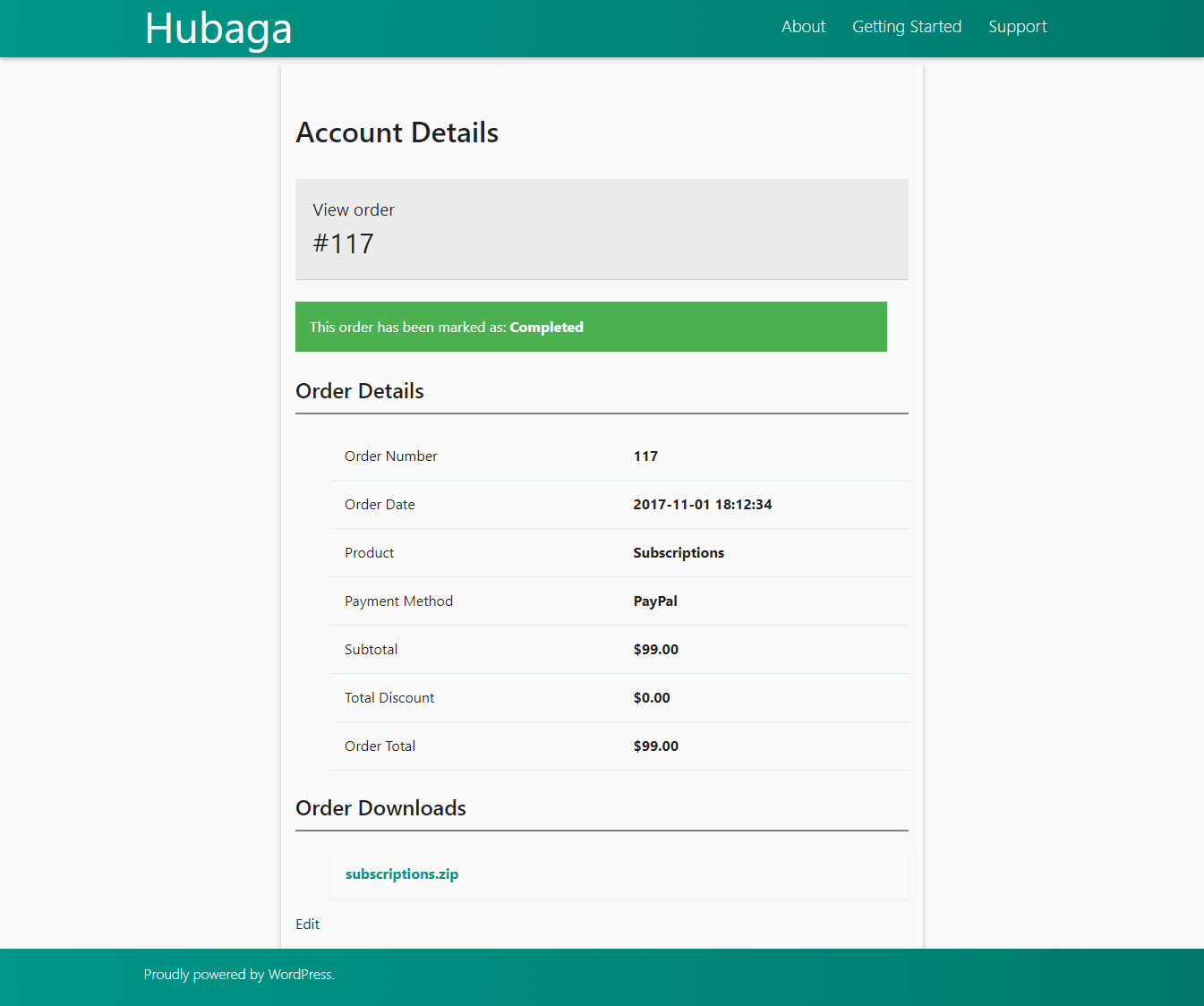Click the order number value 117

[x=645, y=456]
